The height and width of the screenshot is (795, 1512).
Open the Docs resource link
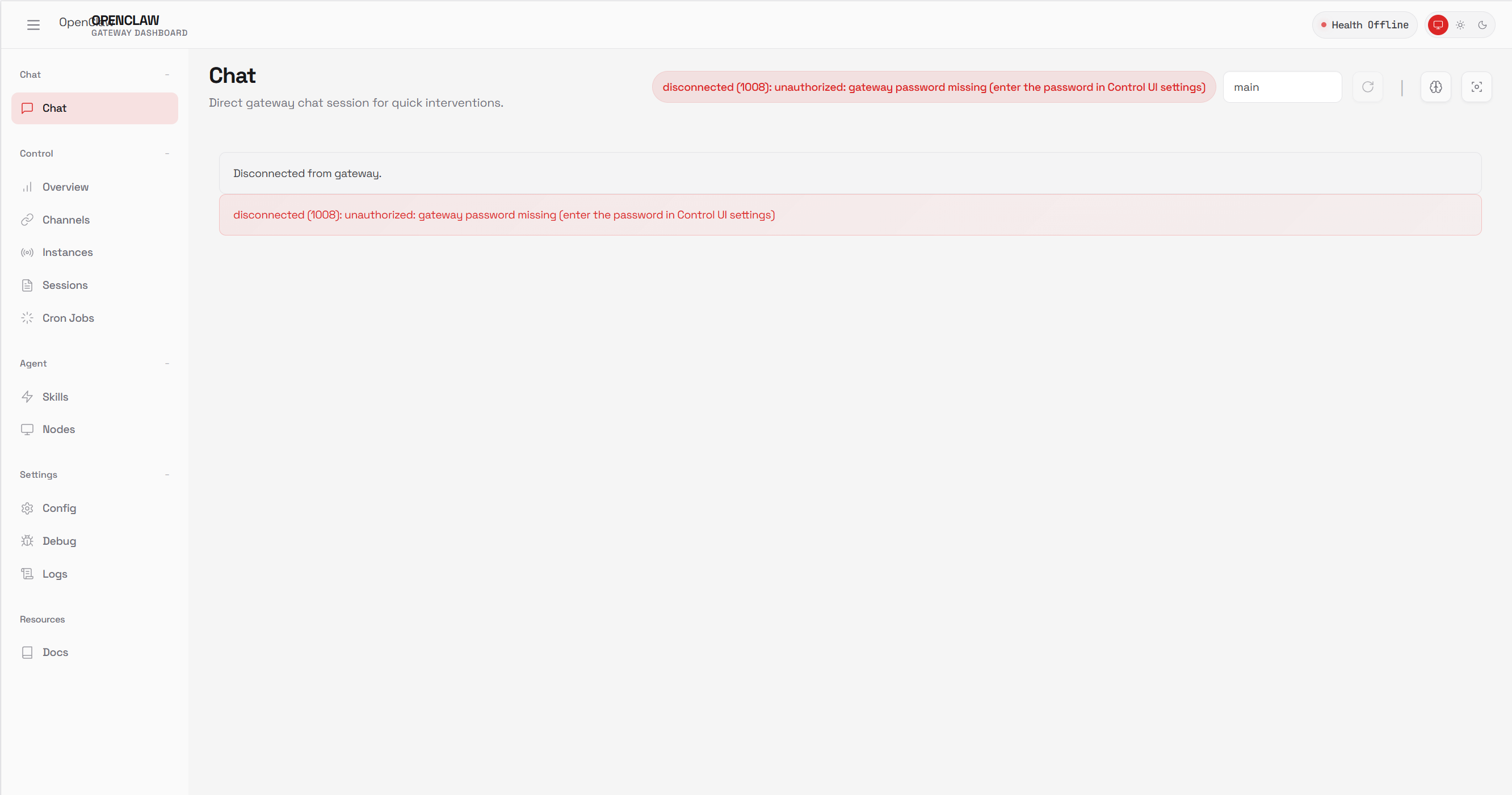click(x=55, y=653)
